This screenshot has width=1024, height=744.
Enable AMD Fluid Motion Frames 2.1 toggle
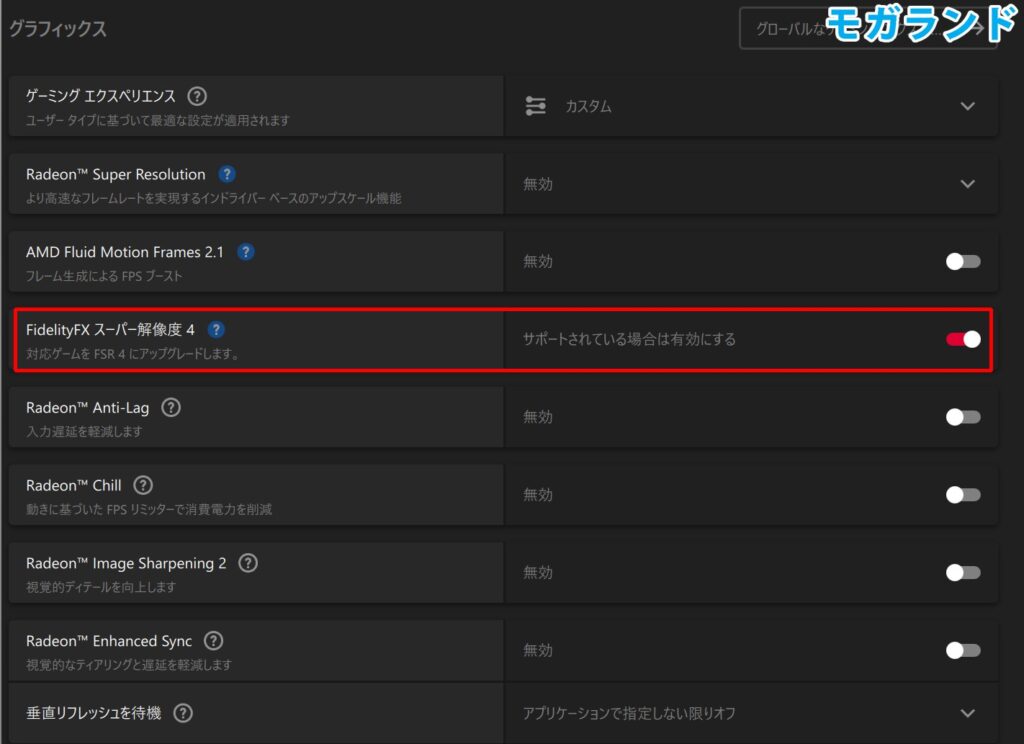(x=963, y=261)
